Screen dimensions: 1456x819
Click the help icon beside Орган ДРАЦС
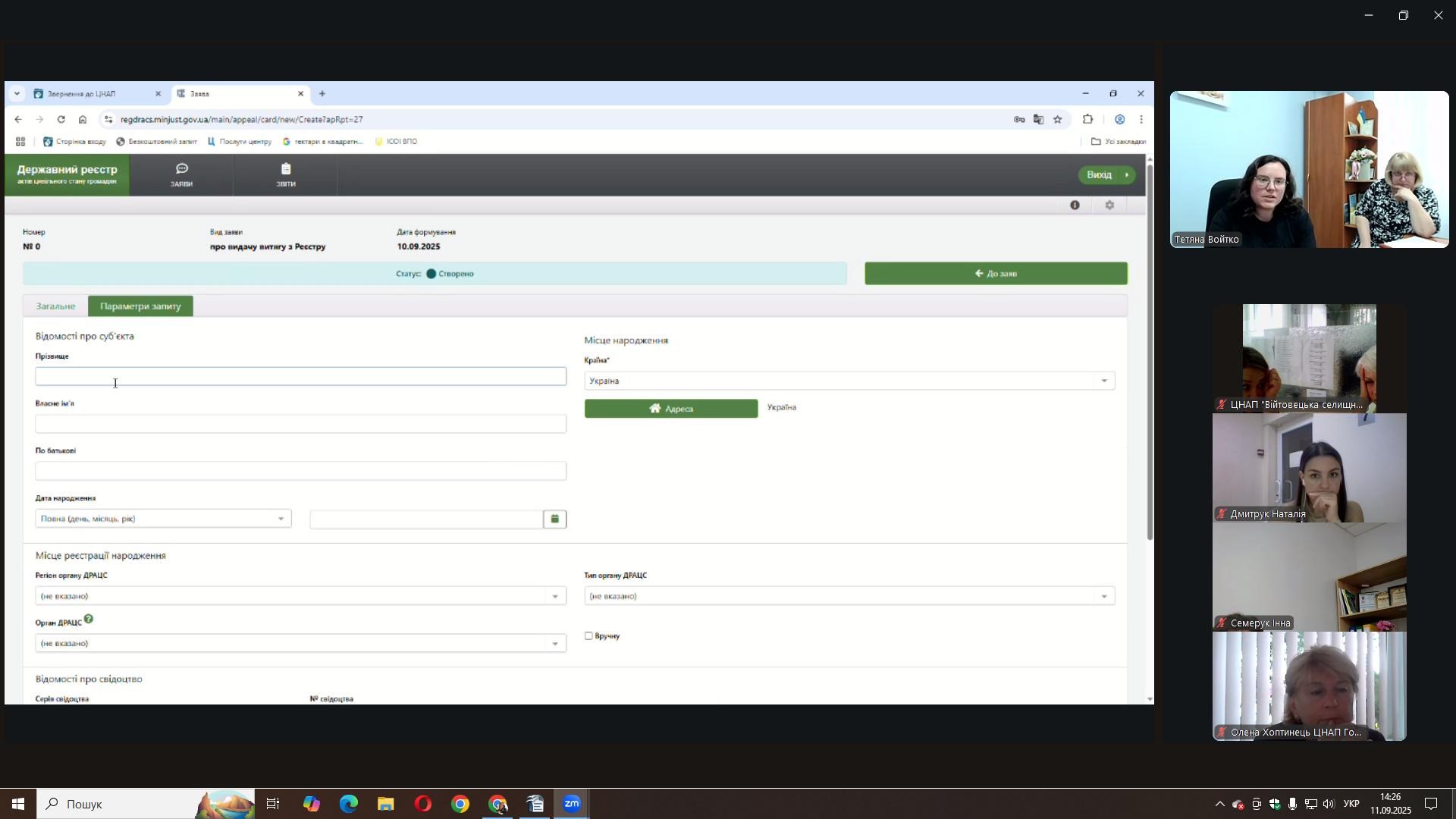(89, 620)
